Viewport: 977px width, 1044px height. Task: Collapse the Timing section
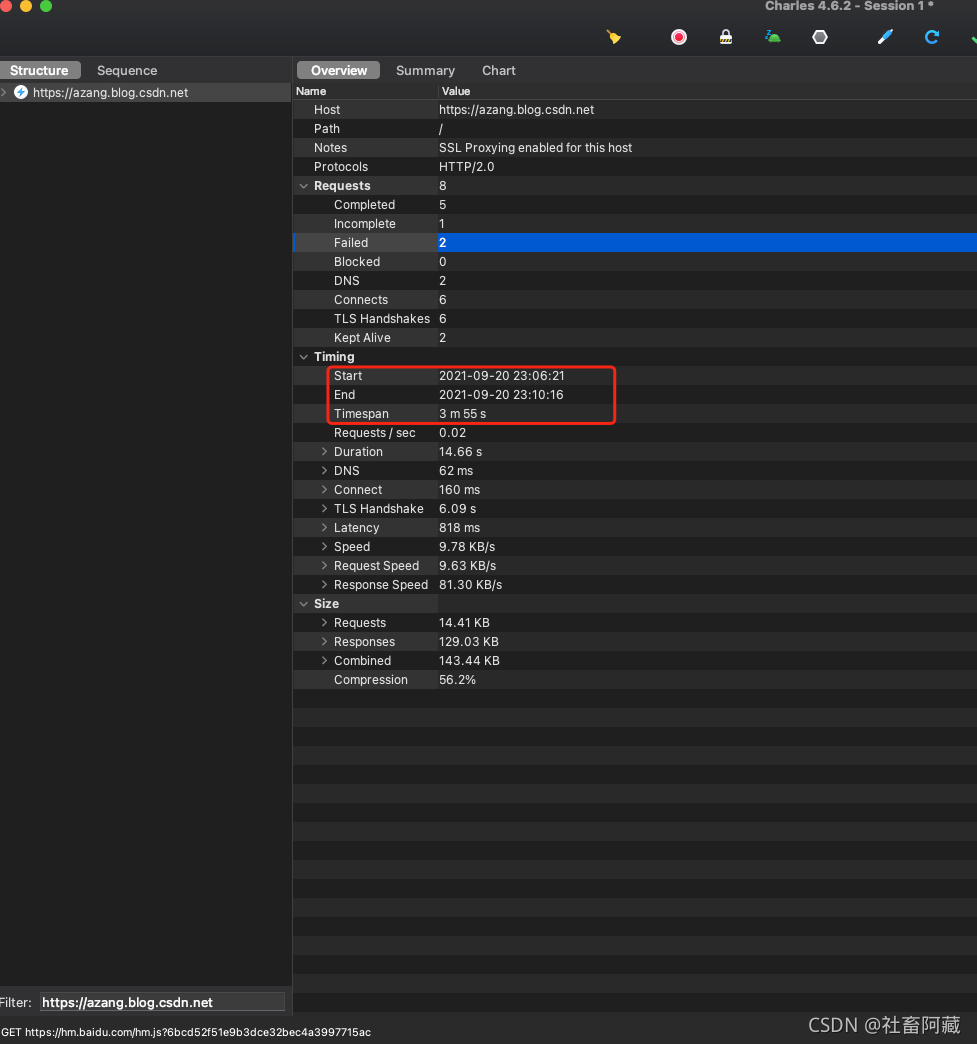(x=304, y=357)
